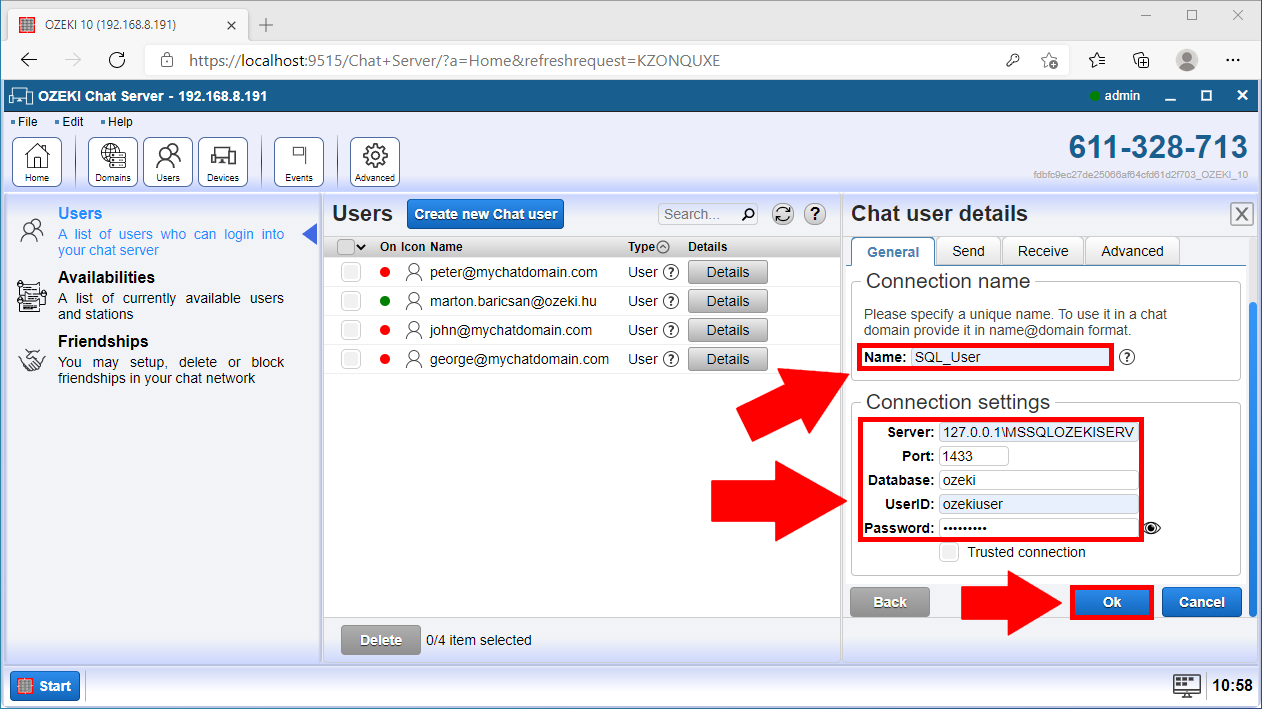Click inside the Search field
Viewport: 1262px width, 709px height.
click(x=700, y=213)
